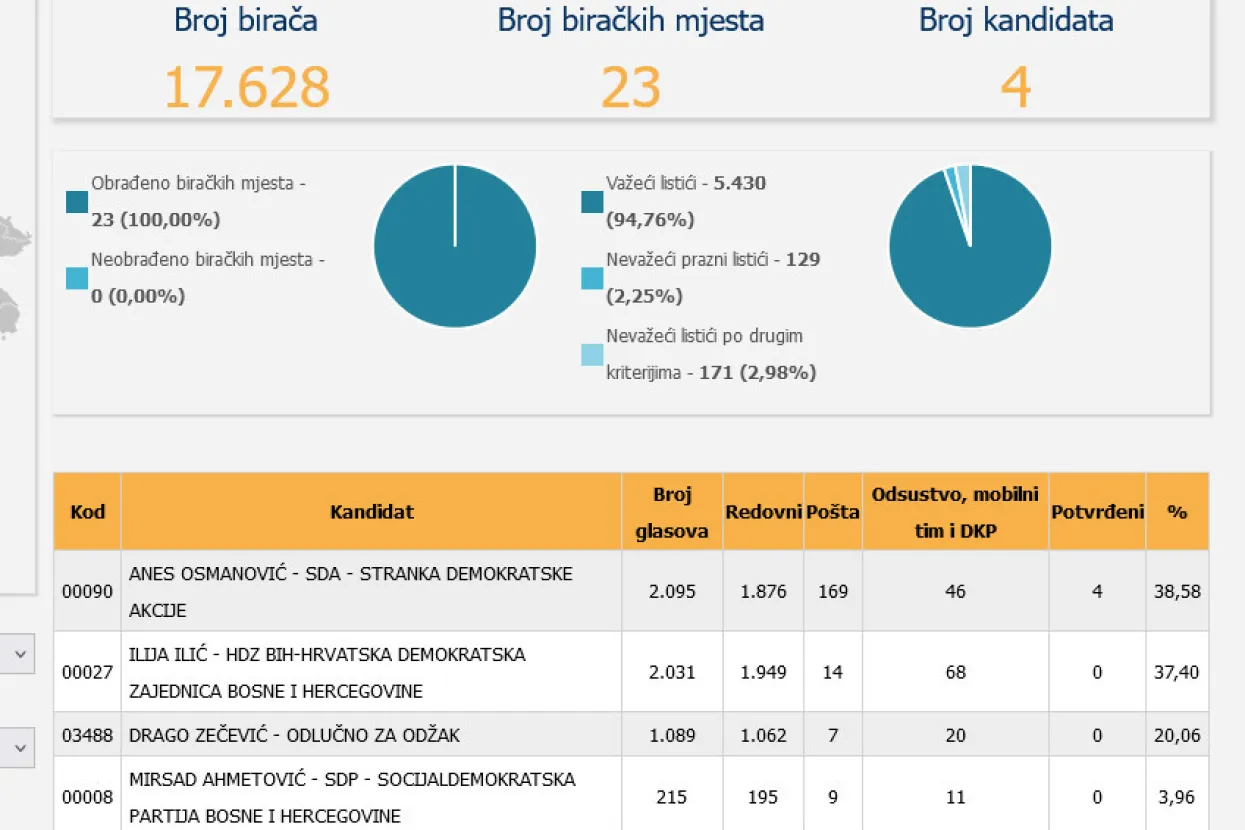Click the Redovni column header
Viewport: 1245px width, 830px height.
tap(763, 512)
